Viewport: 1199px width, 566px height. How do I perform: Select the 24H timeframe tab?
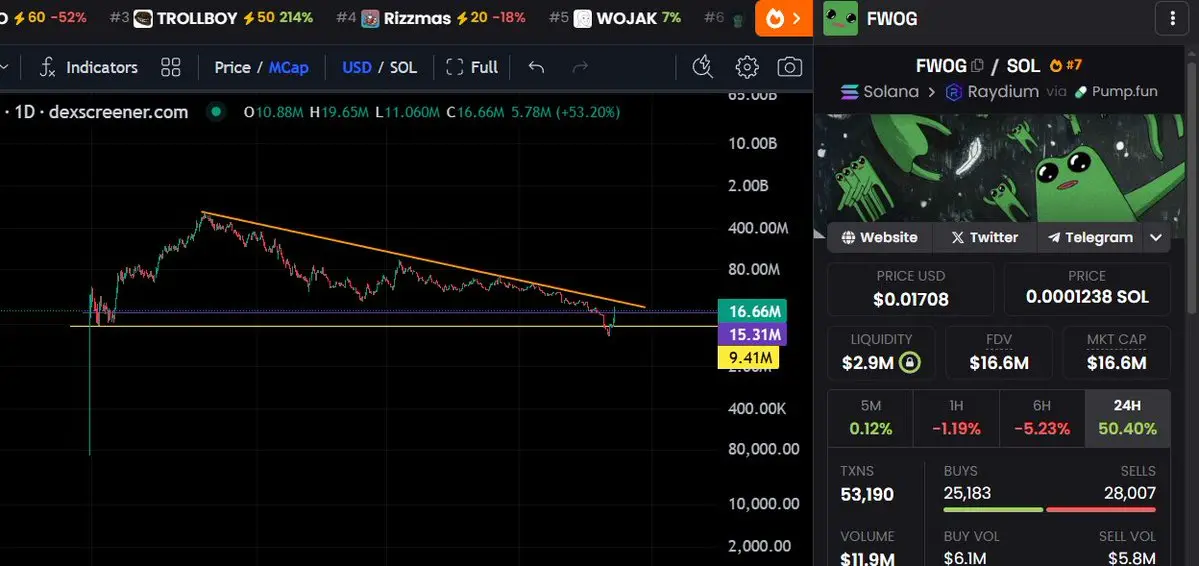coord(1127,418)
